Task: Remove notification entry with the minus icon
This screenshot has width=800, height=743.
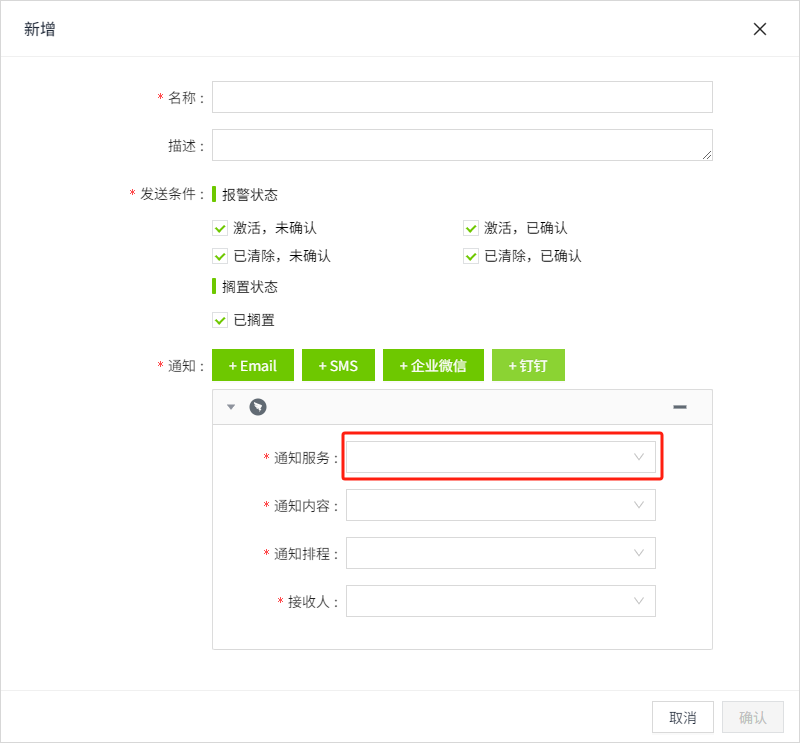Action: (680, 407)
